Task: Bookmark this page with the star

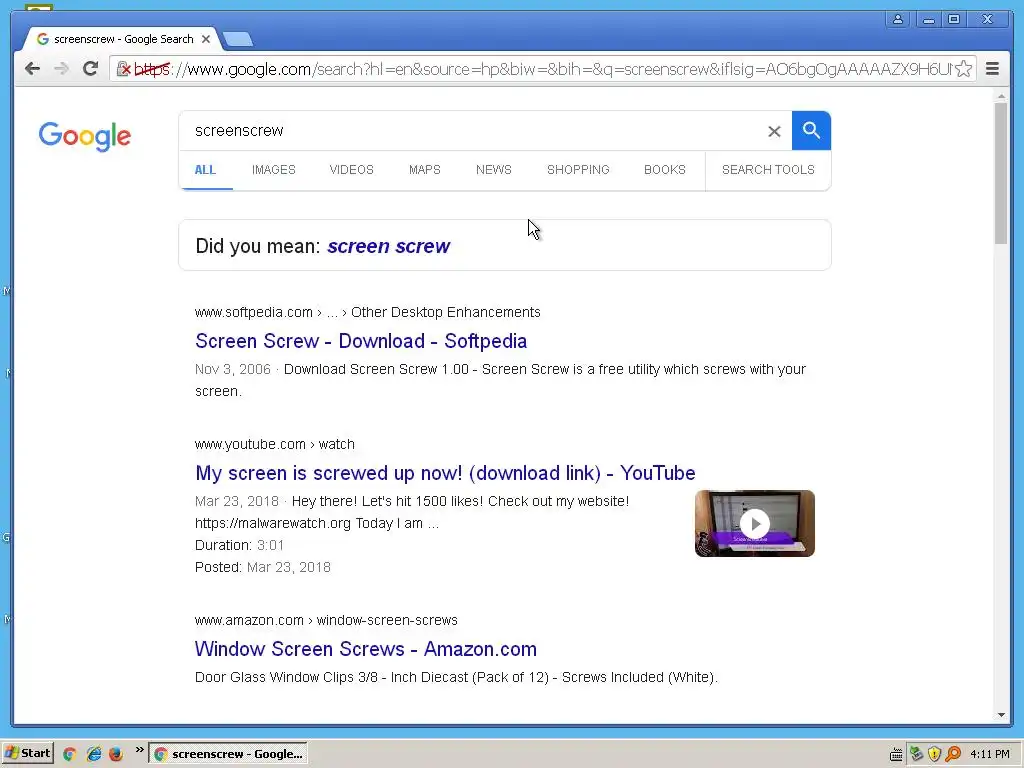Action: coord(963,69)
